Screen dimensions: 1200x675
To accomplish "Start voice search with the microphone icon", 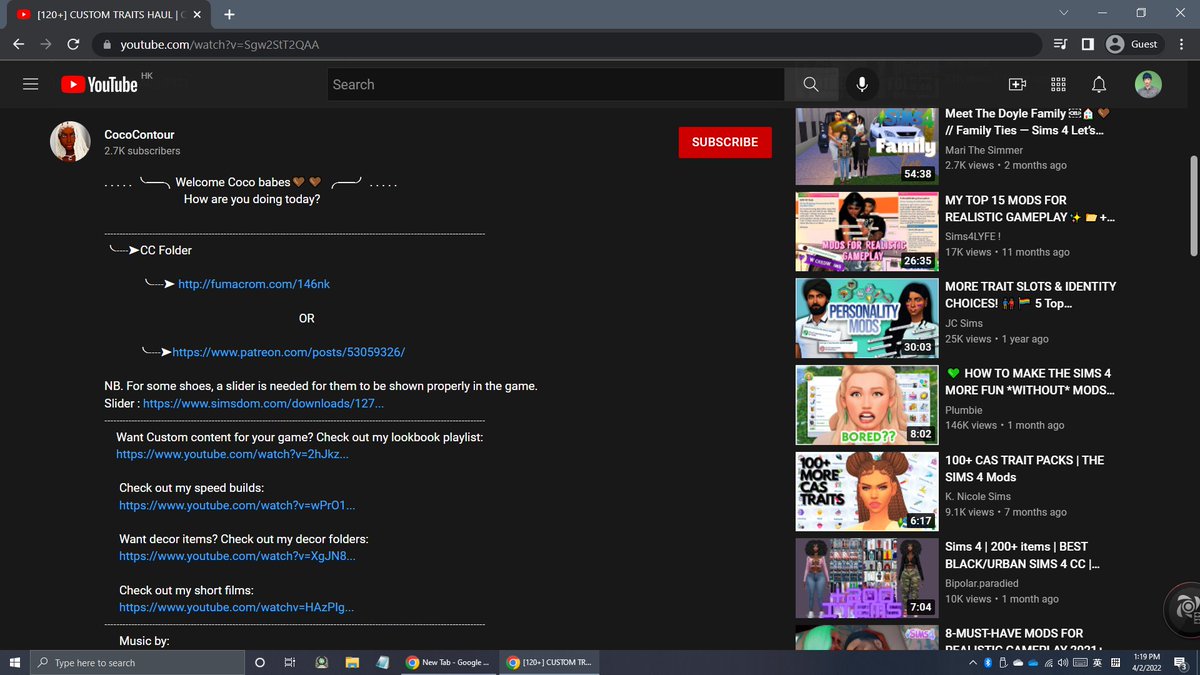I will point(861,85).
